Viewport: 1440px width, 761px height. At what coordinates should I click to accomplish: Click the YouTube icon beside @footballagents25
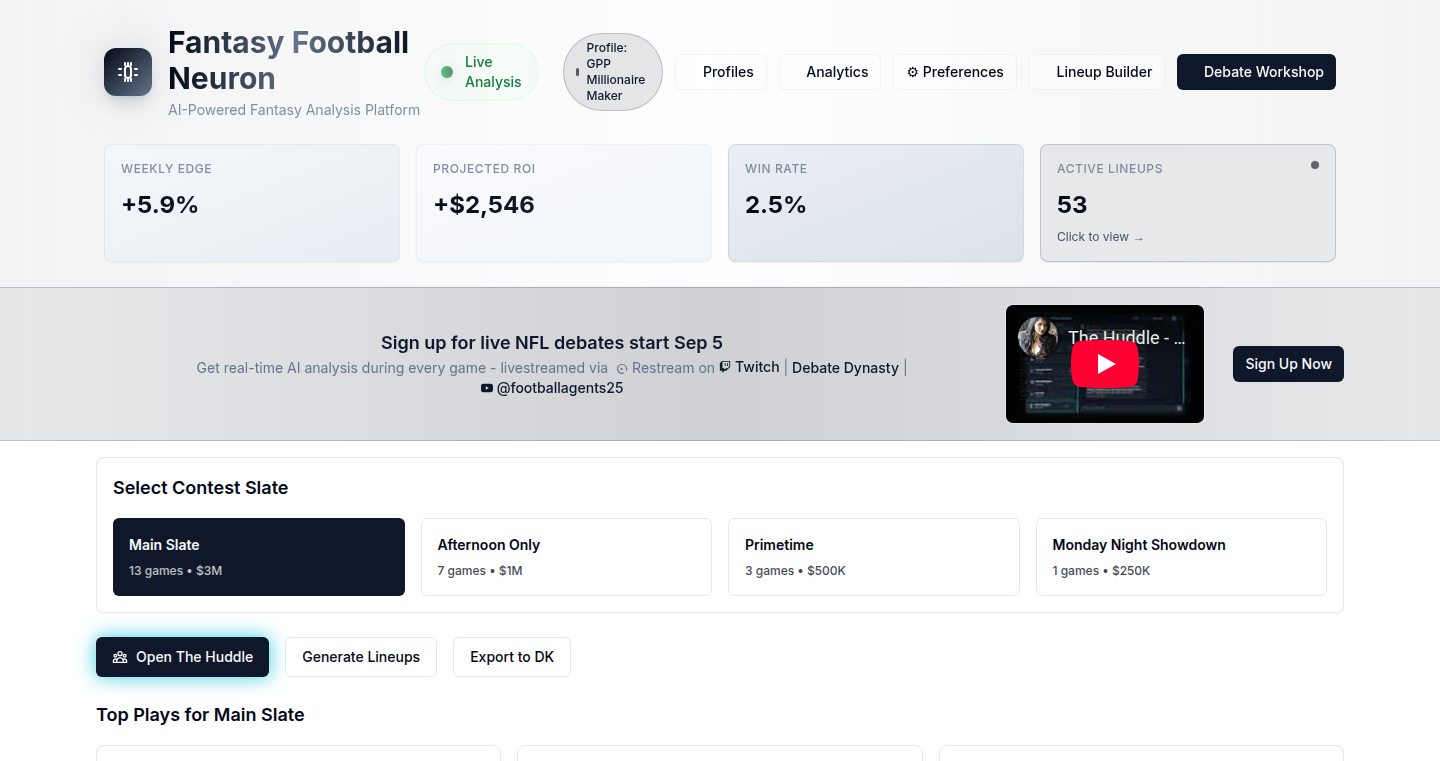pos(486,388)
